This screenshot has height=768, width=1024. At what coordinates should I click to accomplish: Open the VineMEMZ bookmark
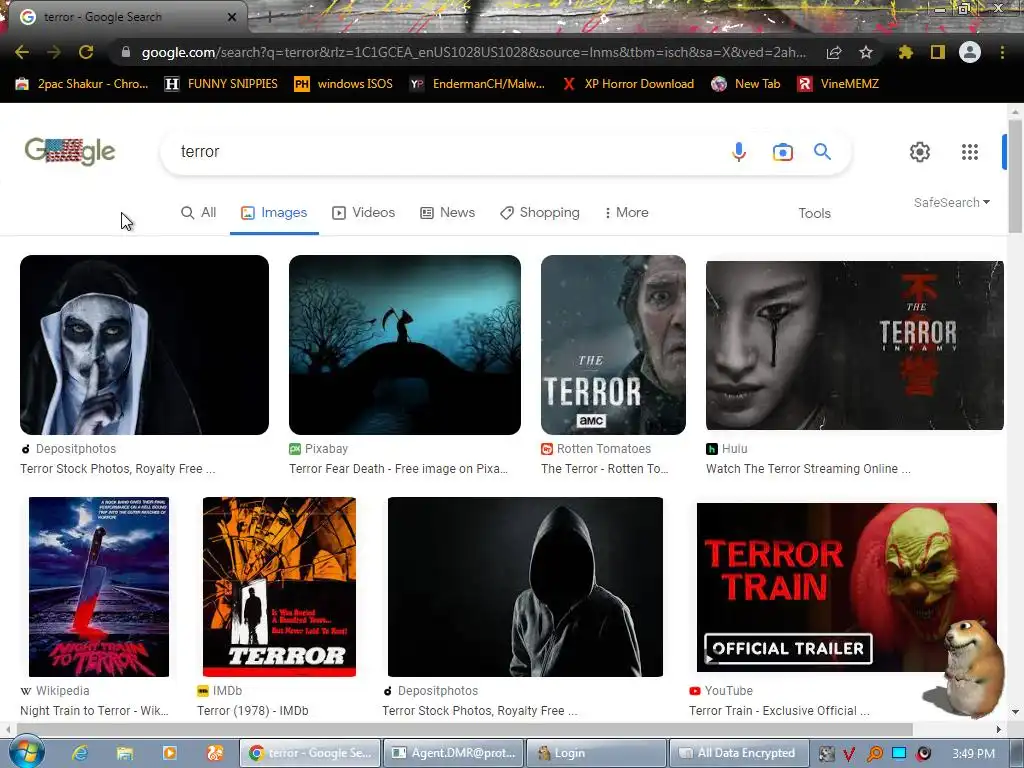(838, 84)
